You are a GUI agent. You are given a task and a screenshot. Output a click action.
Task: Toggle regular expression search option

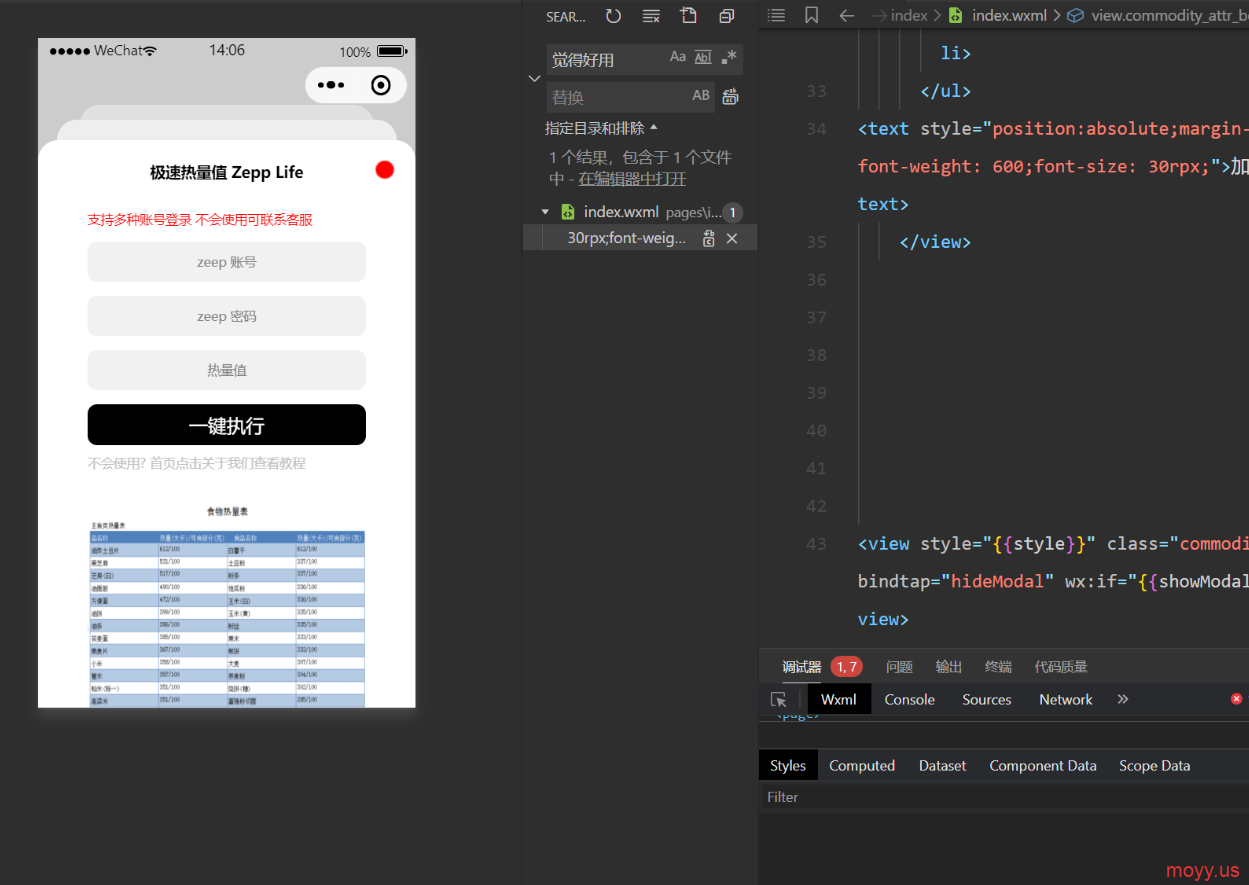[x=729, y=57]
